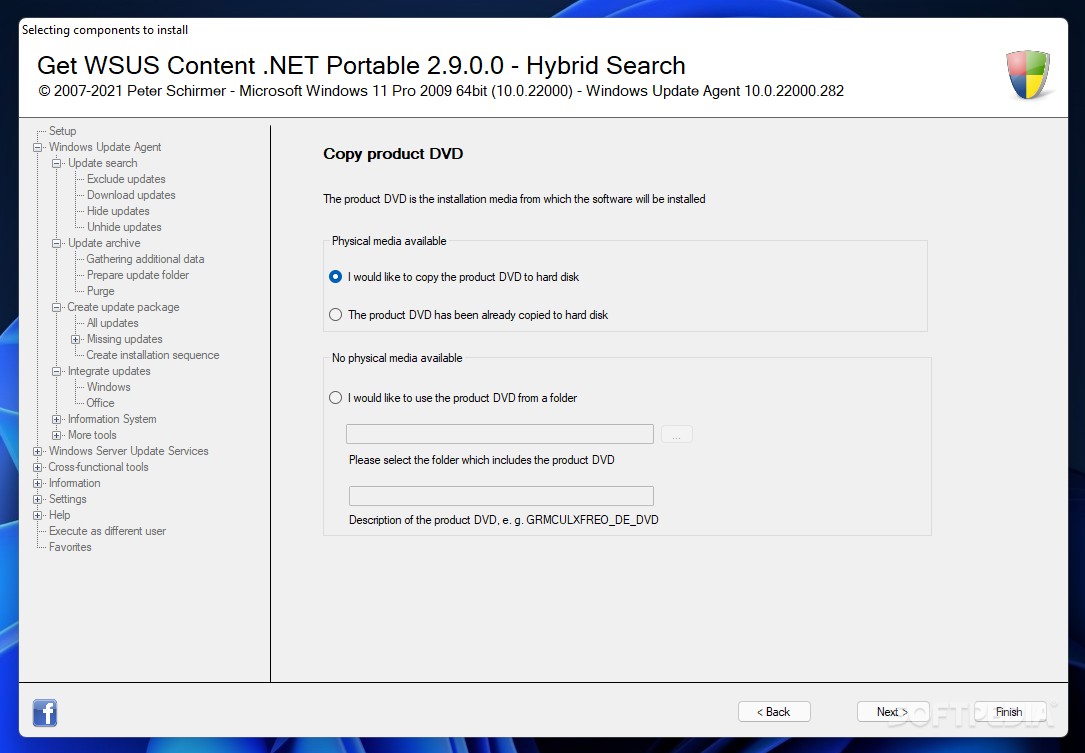This screenshot has width=1085, height=753.
Task: Click the Next button
Action: pyautogui.click(x=893, y=711)
